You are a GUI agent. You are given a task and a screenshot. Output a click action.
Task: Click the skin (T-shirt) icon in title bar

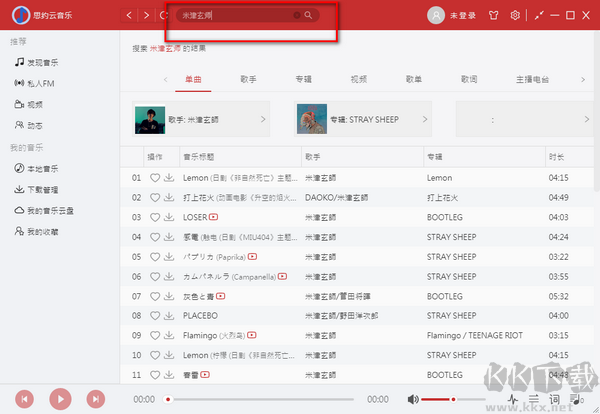(x=495, y=16)
